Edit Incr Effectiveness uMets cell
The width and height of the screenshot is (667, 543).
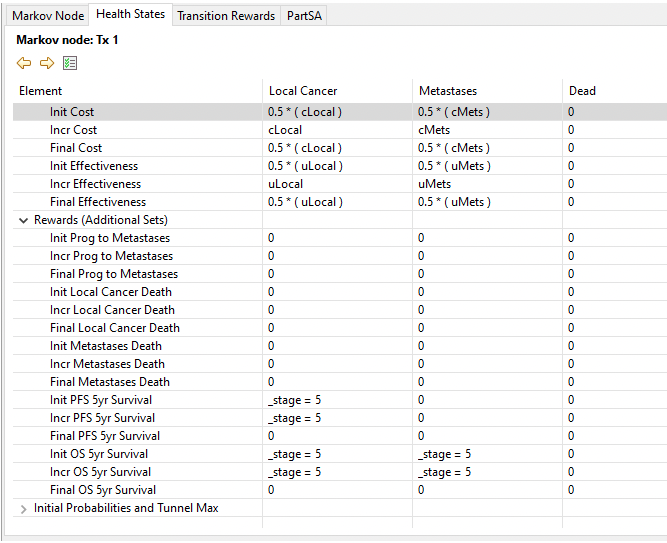click(487, 184)
